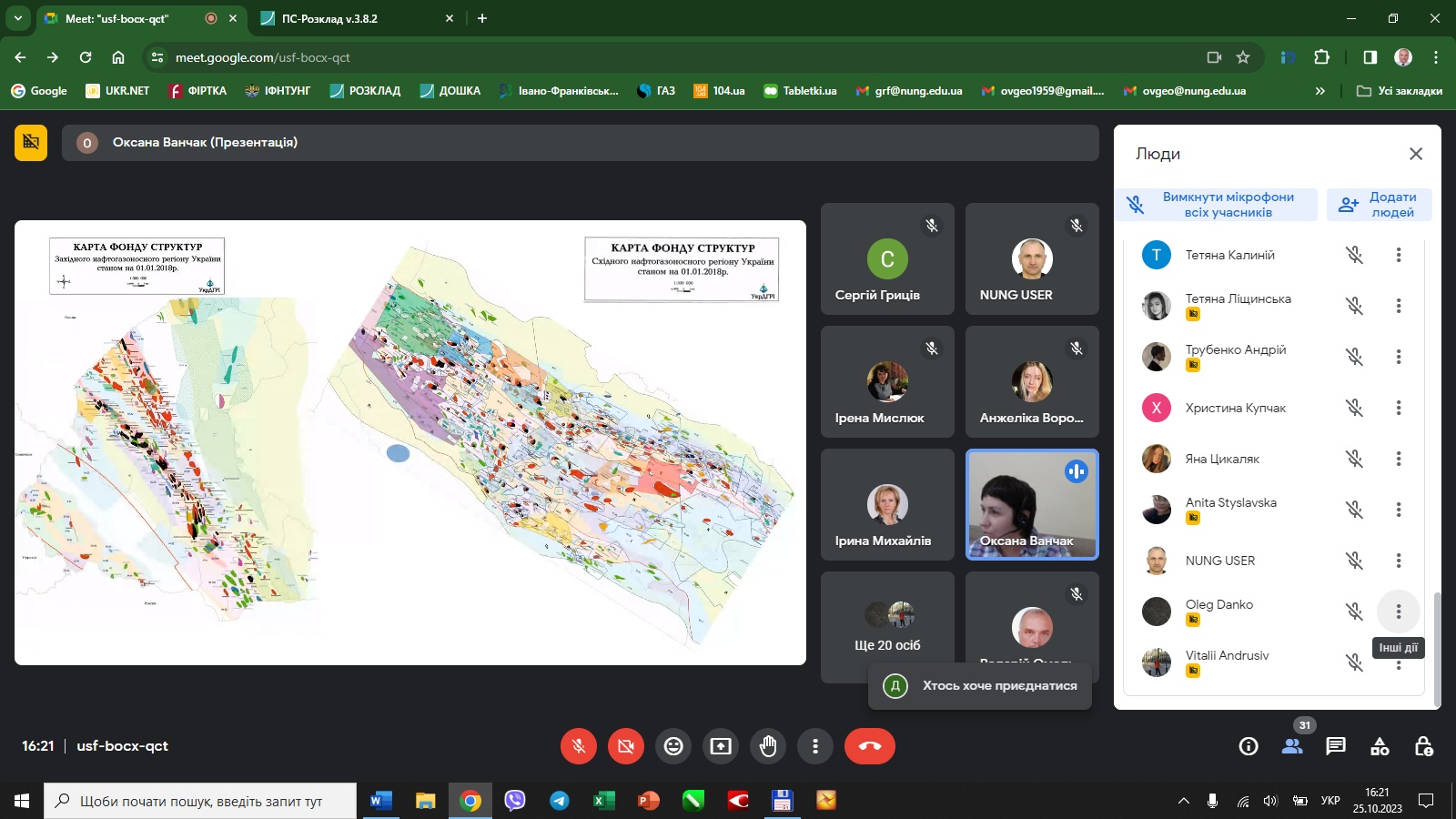
Task: Open the activities icon
Action: [1380, 746]
